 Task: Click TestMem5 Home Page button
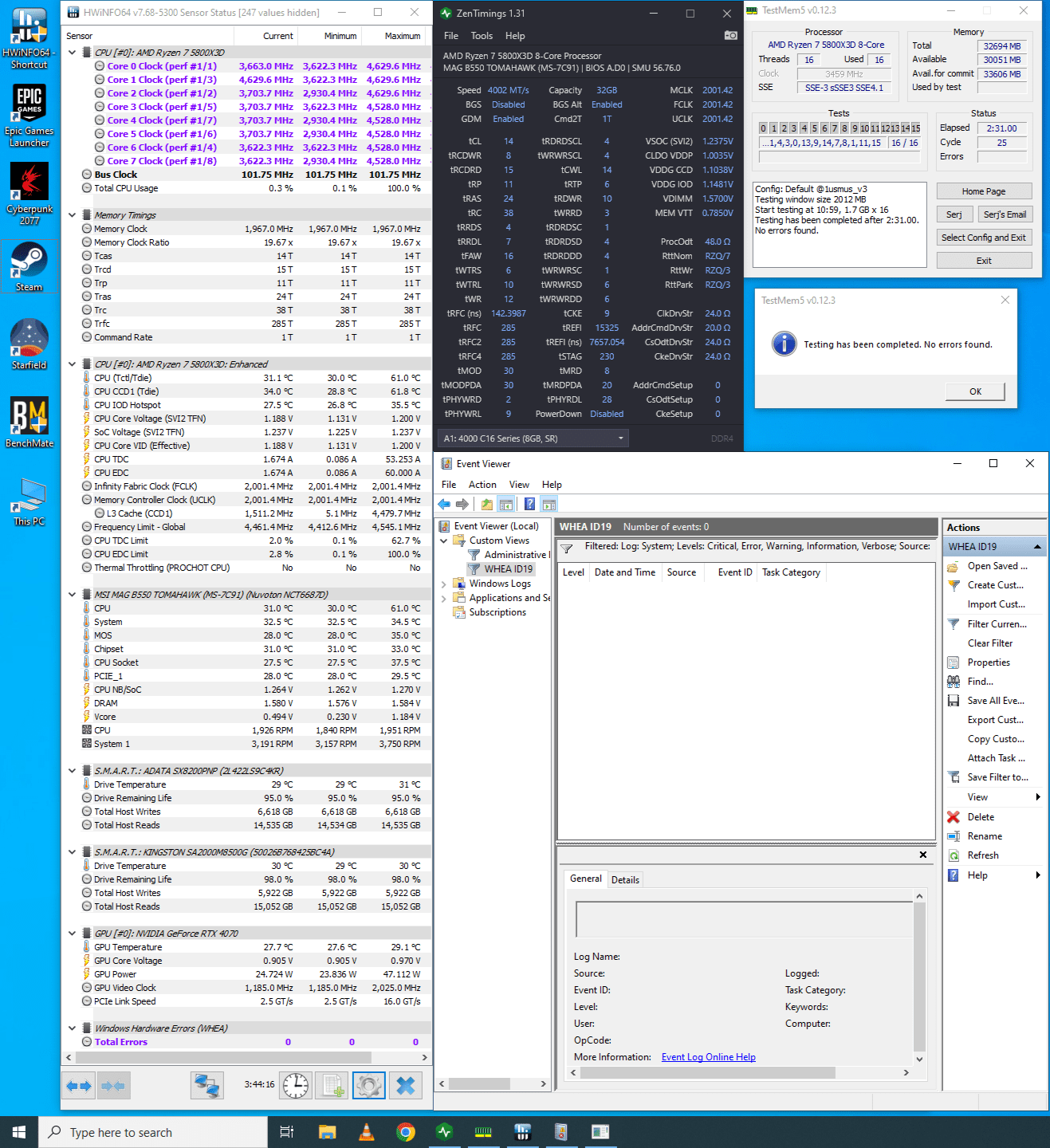pyautogui.click(x=984, y=191)
